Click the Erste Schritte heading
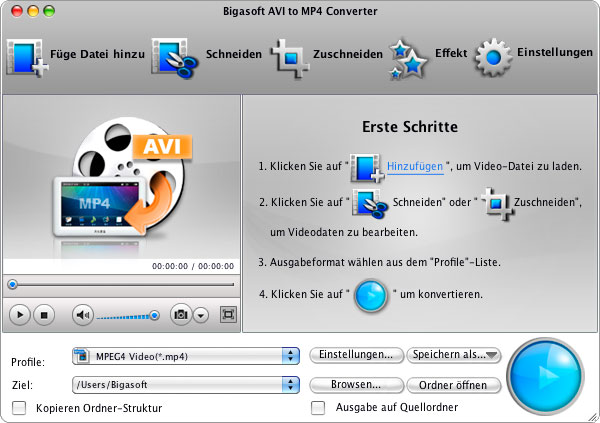Screen dimensions: 600x423 coord(410,127)
